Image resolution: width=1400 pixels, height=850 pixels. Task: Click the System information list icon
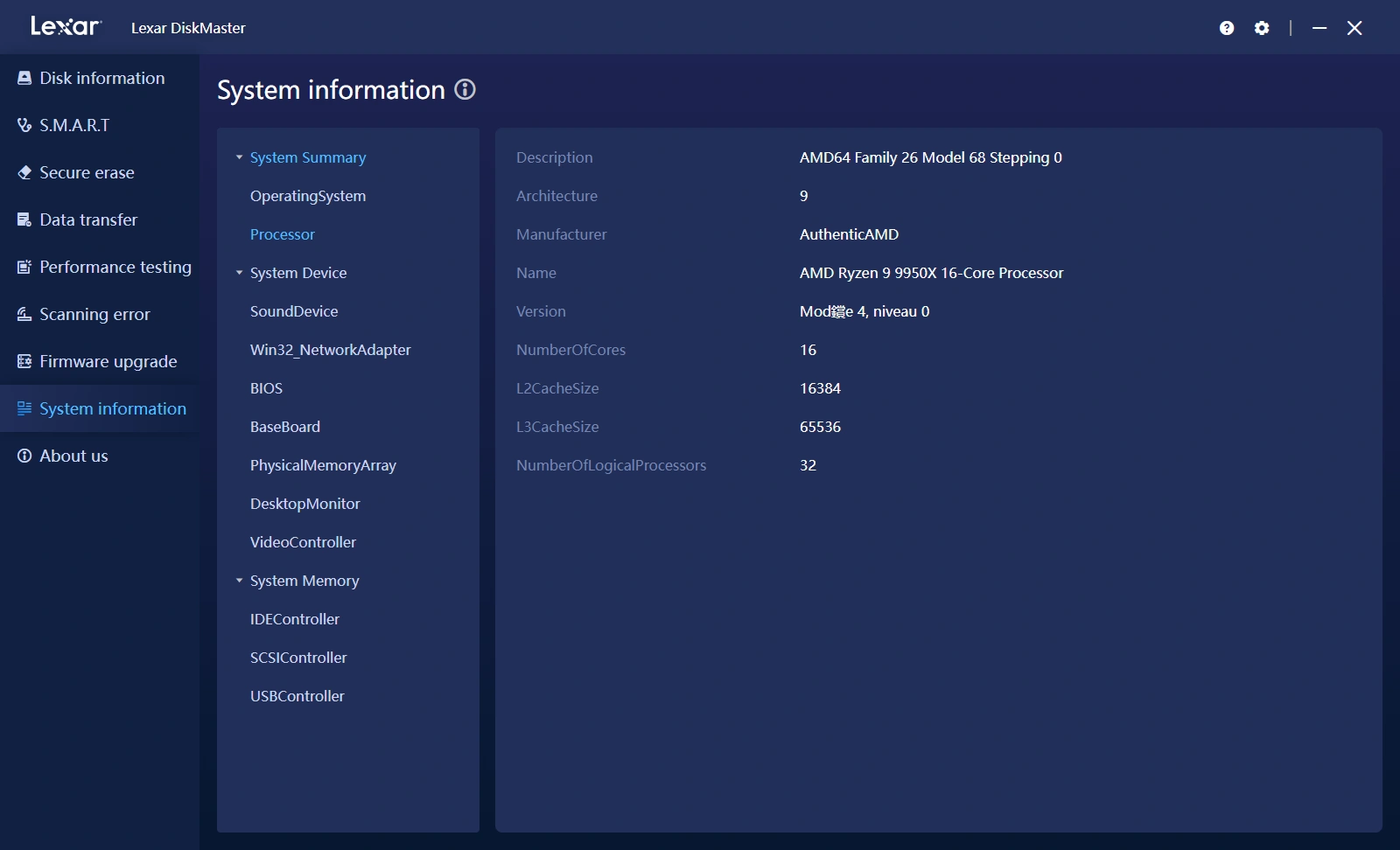pyautogui.click(x=24, y=408)
